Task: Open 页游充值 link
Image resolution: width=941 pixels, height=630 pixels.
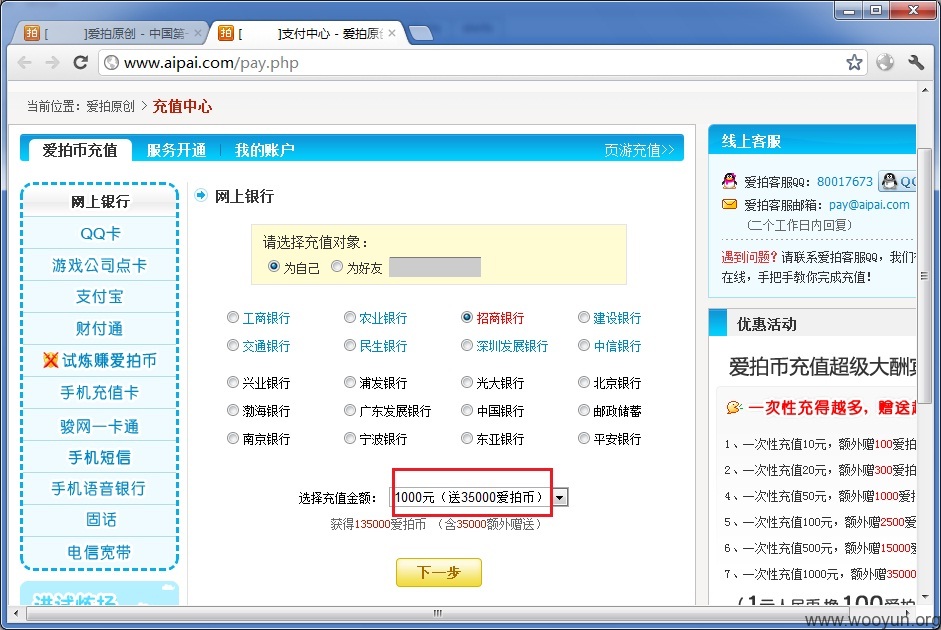Action: [639, 150]
